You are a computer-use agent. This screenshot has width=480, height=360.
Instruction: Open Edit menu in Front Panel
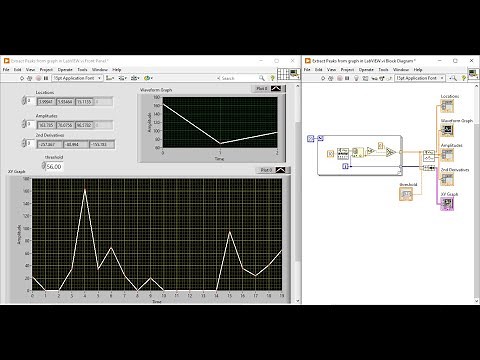coord(17,70)
